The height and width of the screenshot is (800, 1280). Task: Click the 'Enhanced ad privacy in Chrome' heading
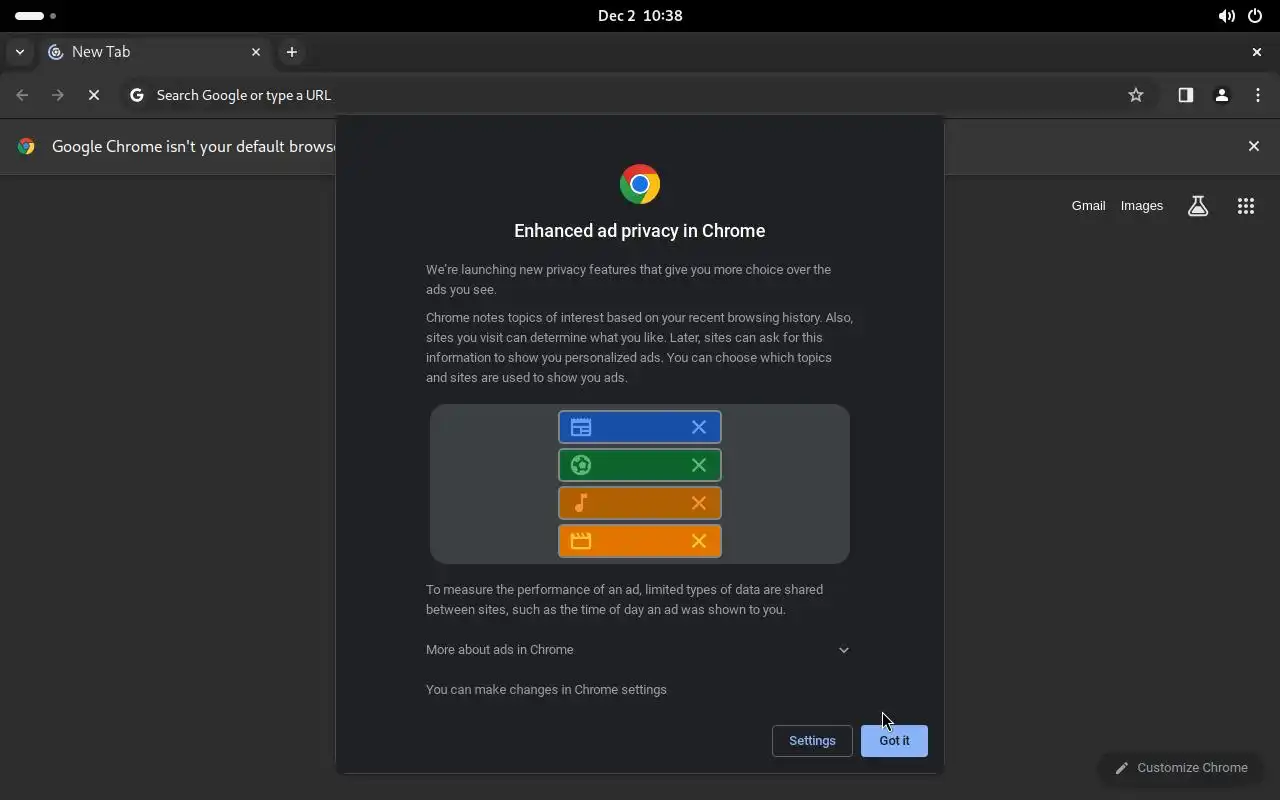click(640, 231)
